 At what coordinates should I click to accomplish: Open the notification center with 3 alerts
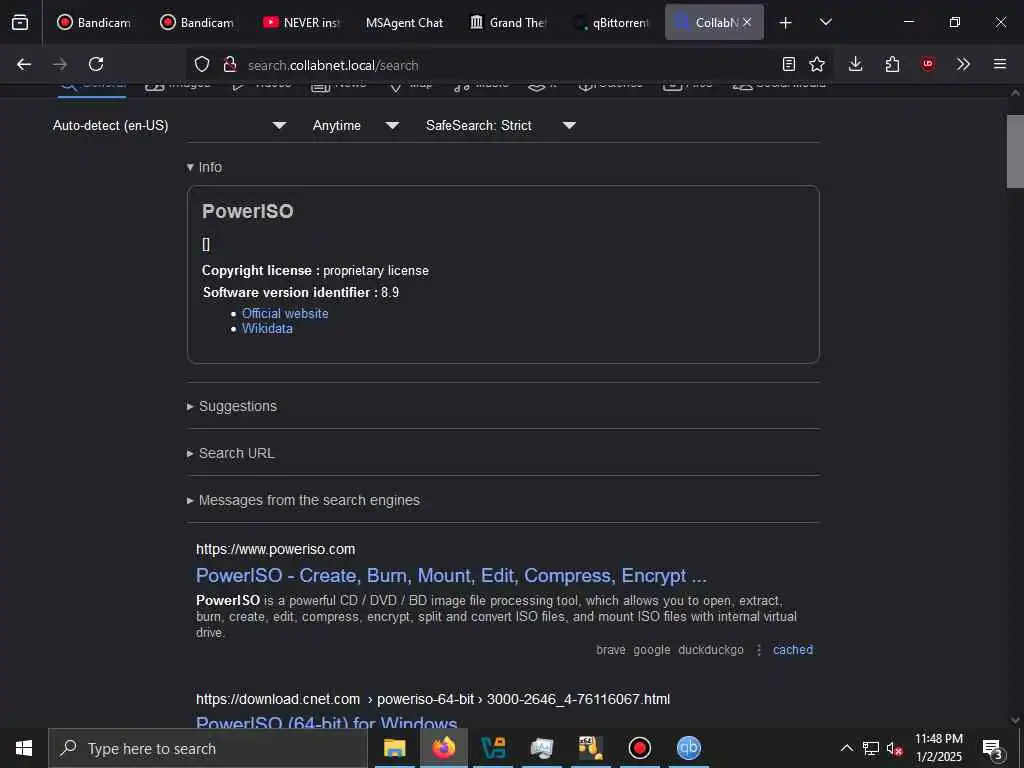pos(993,749)
